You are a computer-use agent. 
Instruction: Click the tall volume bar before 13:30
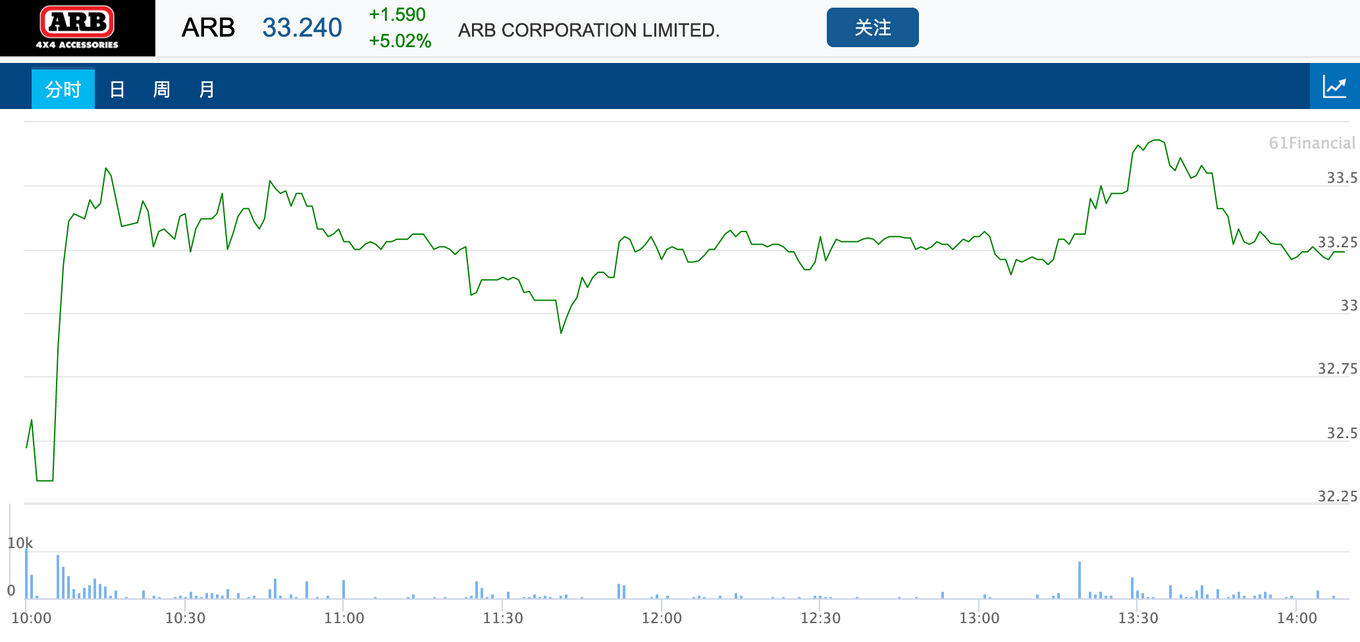tap(1079, 581)
